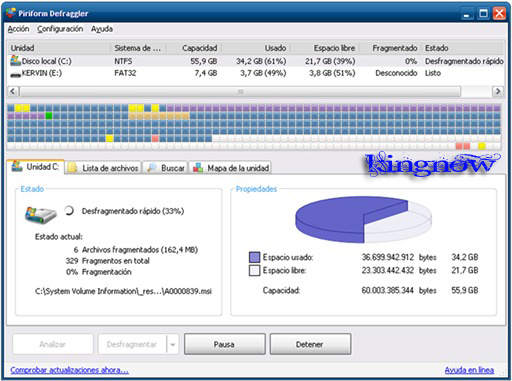Image resolution: width=512 pixels, height=381 pixels.
Task: Click the green block in the drive map
Action: [x=49, y=116]
